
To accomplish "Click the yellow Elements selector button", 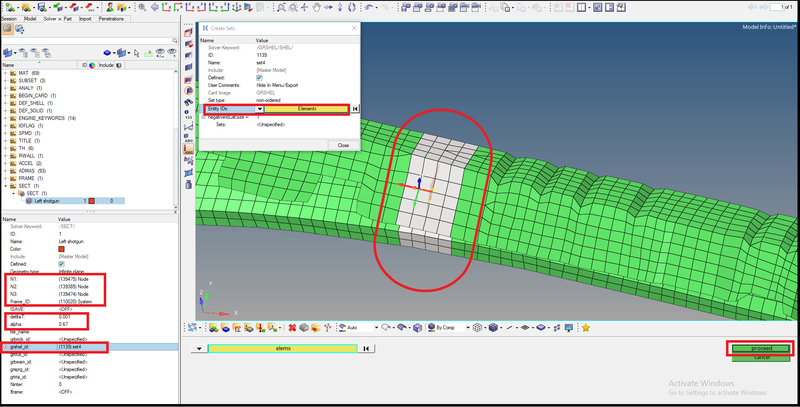I will 307,109.
